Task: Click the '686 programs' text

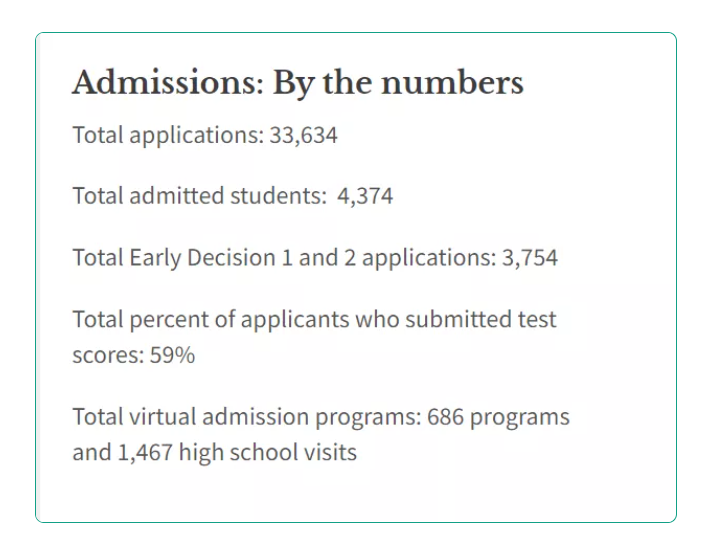Action: pyautogui.click(x=498, y=417)
